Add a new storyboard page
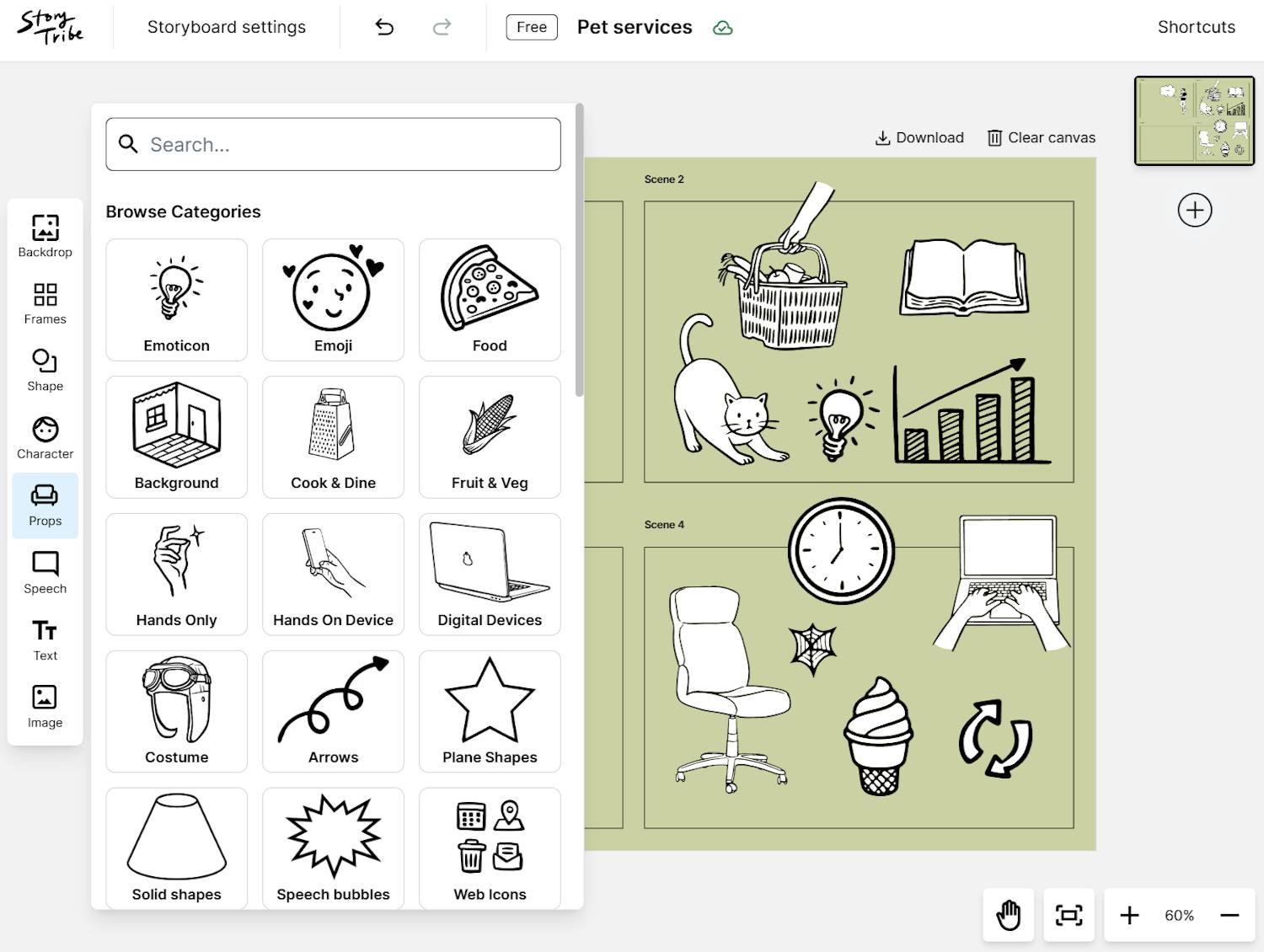 [1194, 210]
